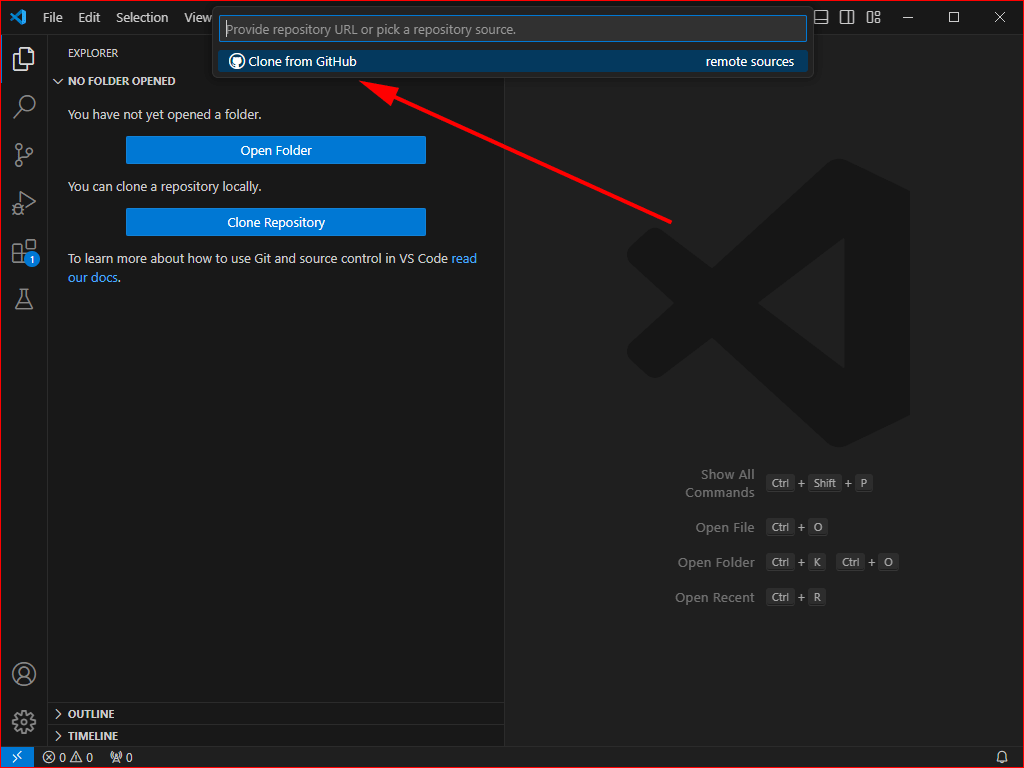
Task: Open the Manage gear icon
Action: (x=24, y=722)
